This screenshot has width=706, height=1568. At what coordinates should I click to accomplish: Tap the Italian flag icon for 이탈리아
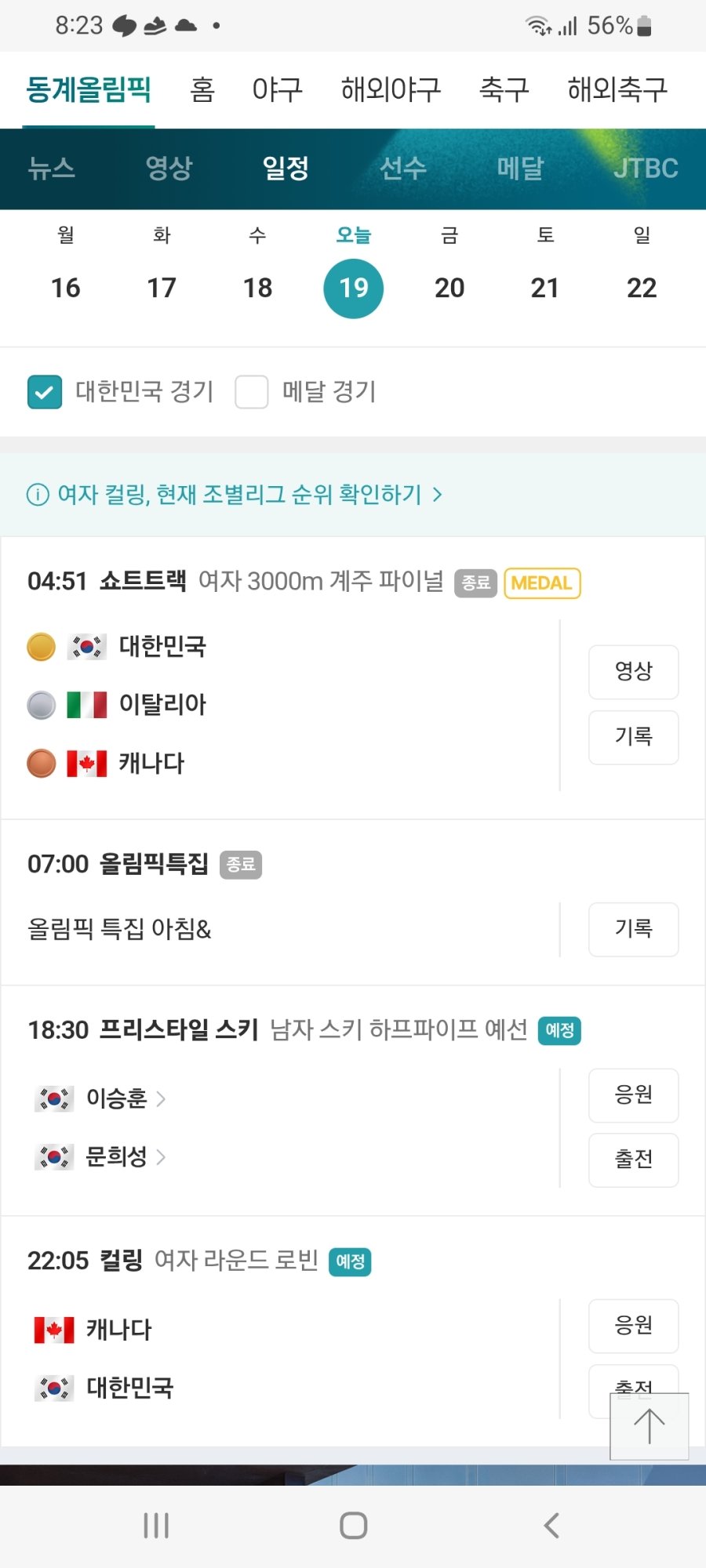tap(86, 705)
